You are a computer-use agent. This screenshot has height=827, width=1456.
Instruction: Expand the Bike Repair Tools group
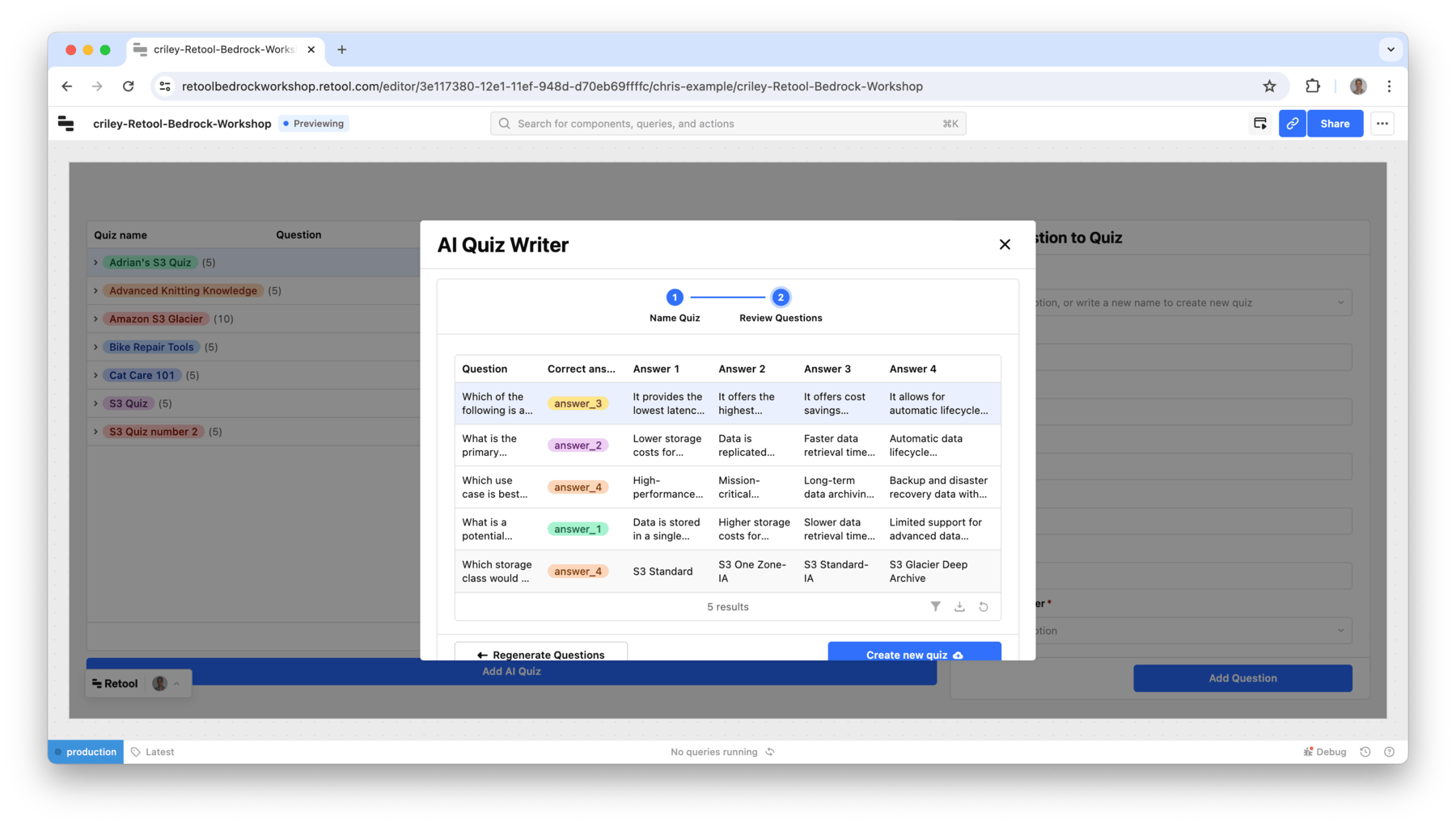click(95, 348)
